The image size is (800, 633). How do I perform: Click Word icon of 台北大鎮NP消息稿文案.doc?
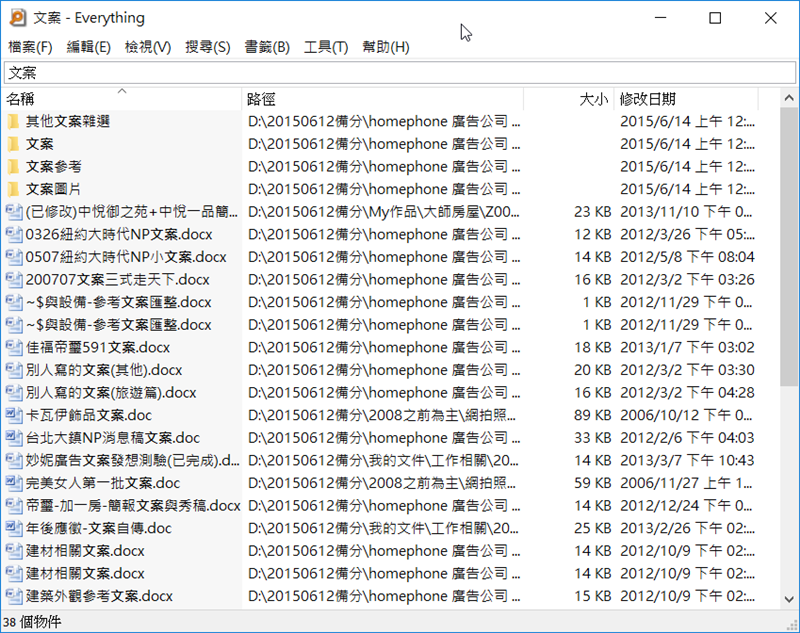tap(14, 438)
